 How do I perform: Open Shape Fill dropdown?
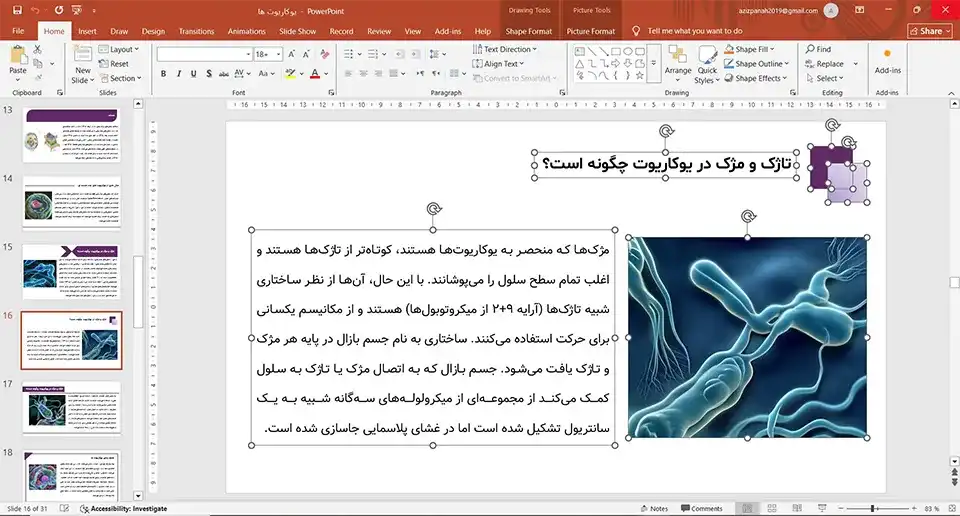tap(749, 49)
